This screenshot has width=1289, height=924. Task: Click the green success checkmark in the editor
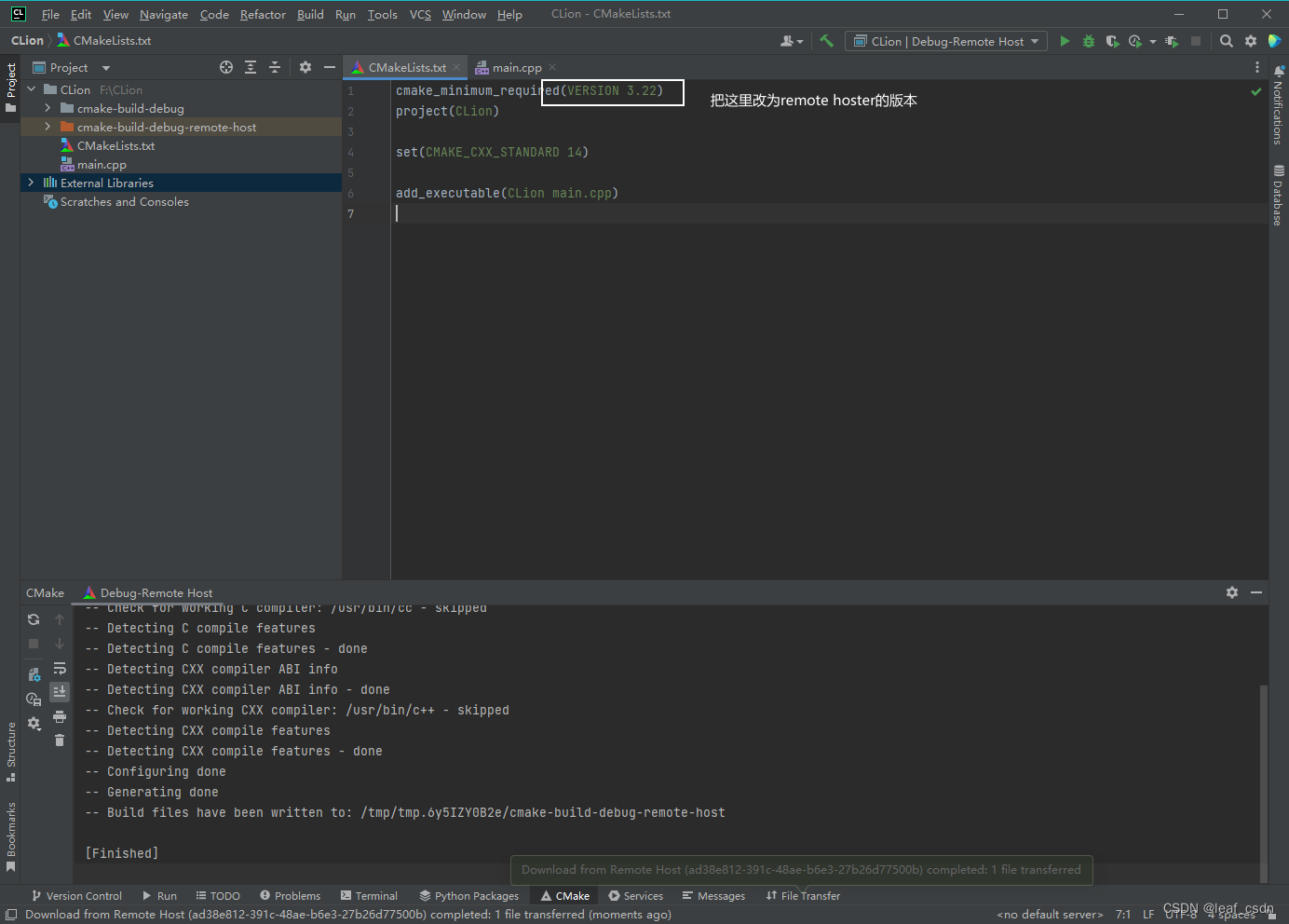pyautogui.click(x=1255, y=91)
